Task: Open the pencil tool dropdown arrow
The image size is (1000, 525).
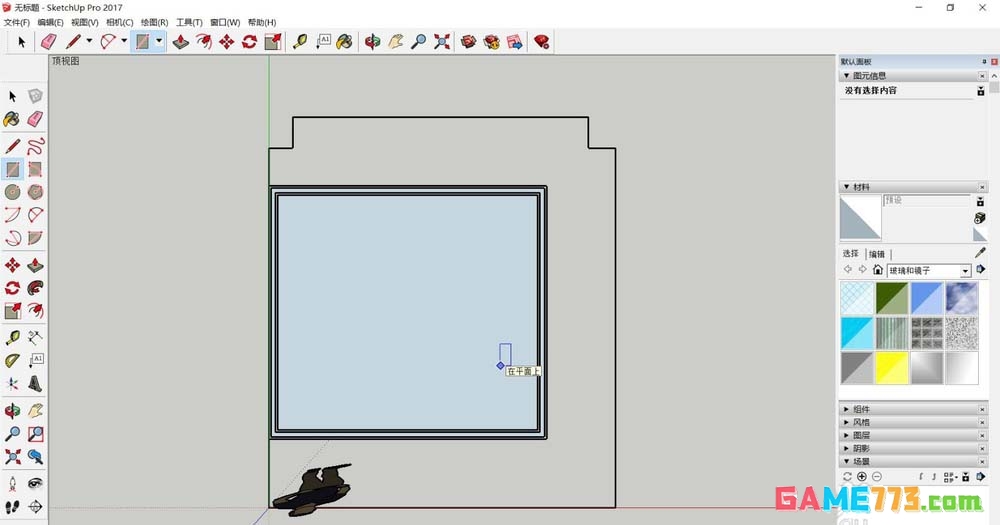Action: click(89, 42)
